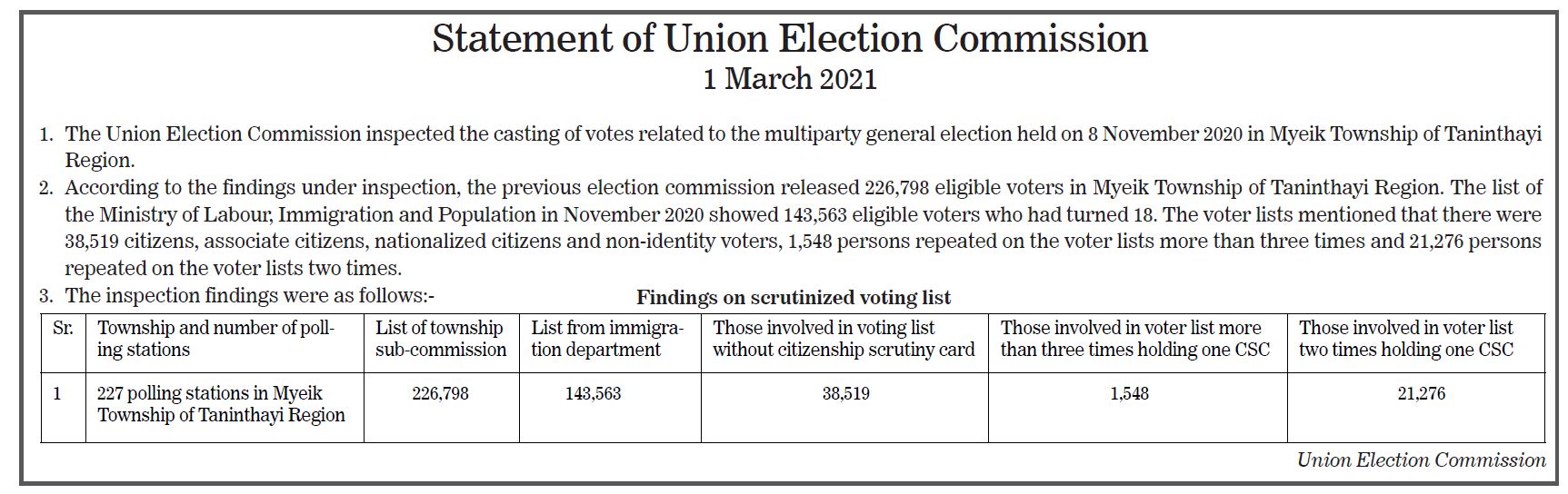Click the "1 March 2021" date line
This screenshot has height=494, width=1568.
[789, 79]
